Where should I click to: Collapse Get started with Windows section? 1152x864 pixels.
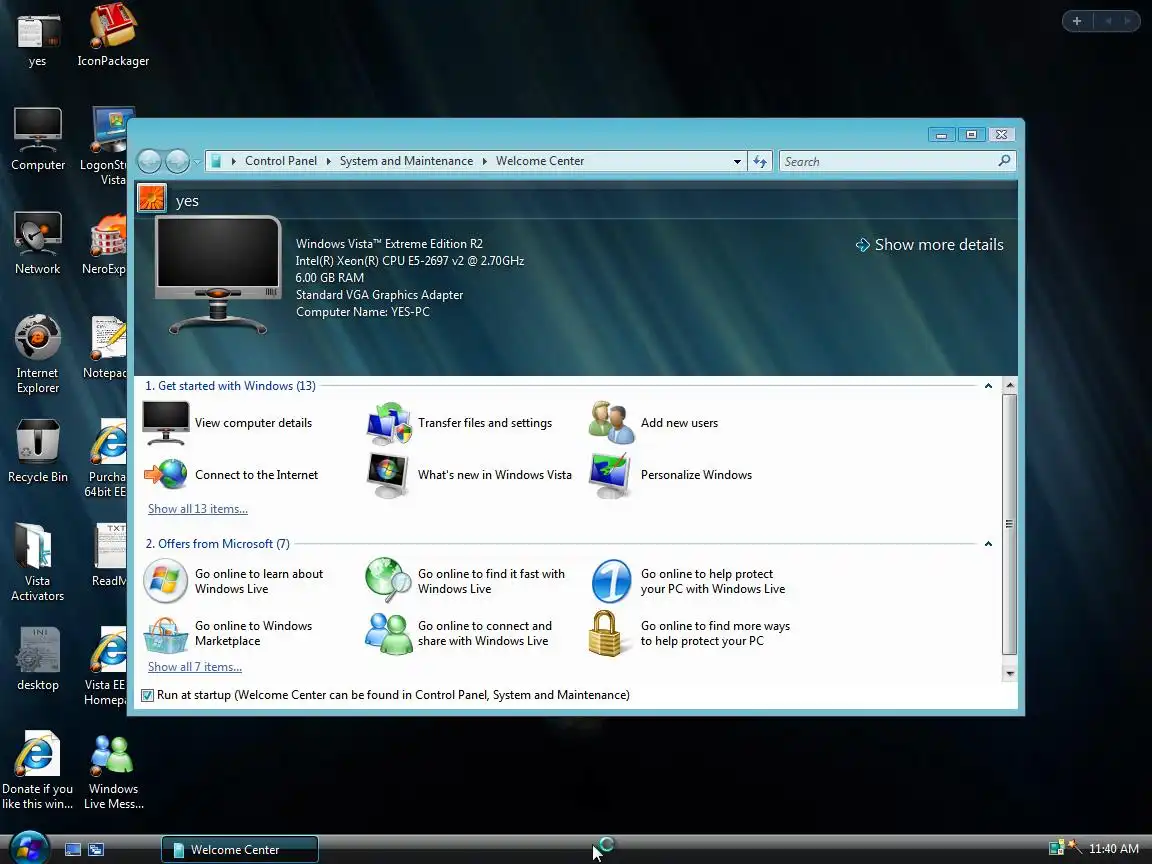coord(988,386)
